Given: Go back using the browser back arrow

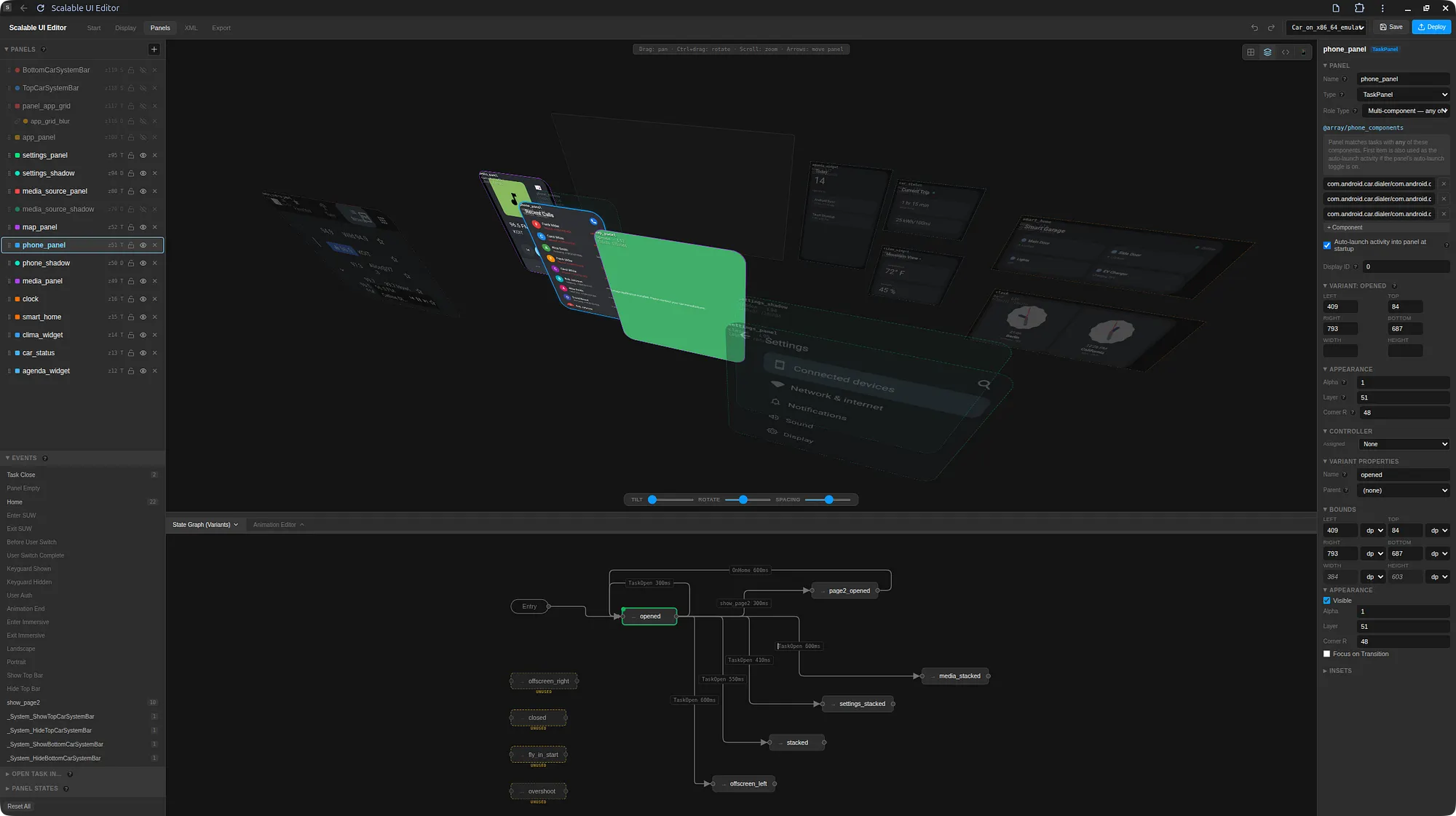Looking at the screenshot, I should [24, 8].
